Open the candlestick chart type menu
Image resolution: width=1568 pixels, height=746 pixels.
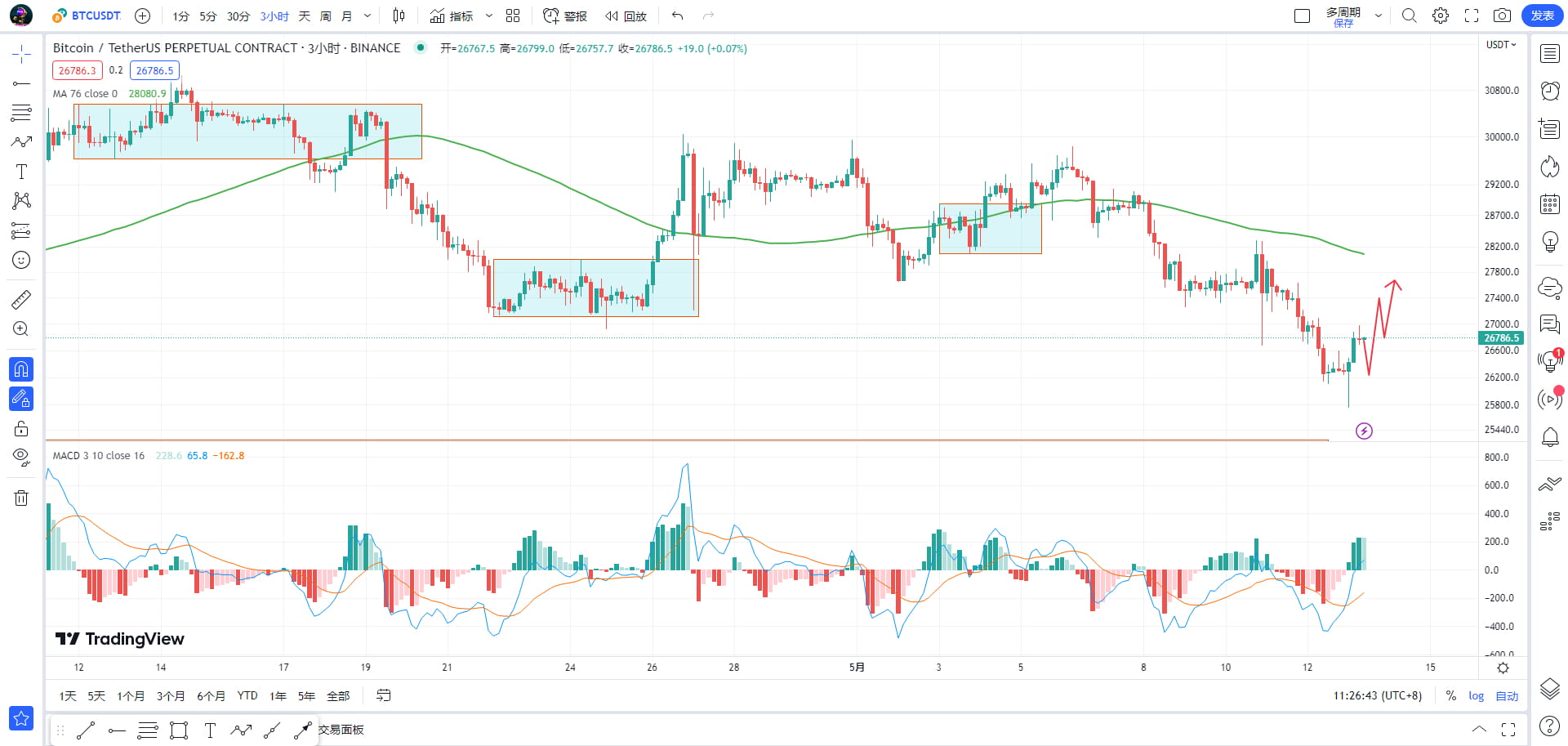399,16
